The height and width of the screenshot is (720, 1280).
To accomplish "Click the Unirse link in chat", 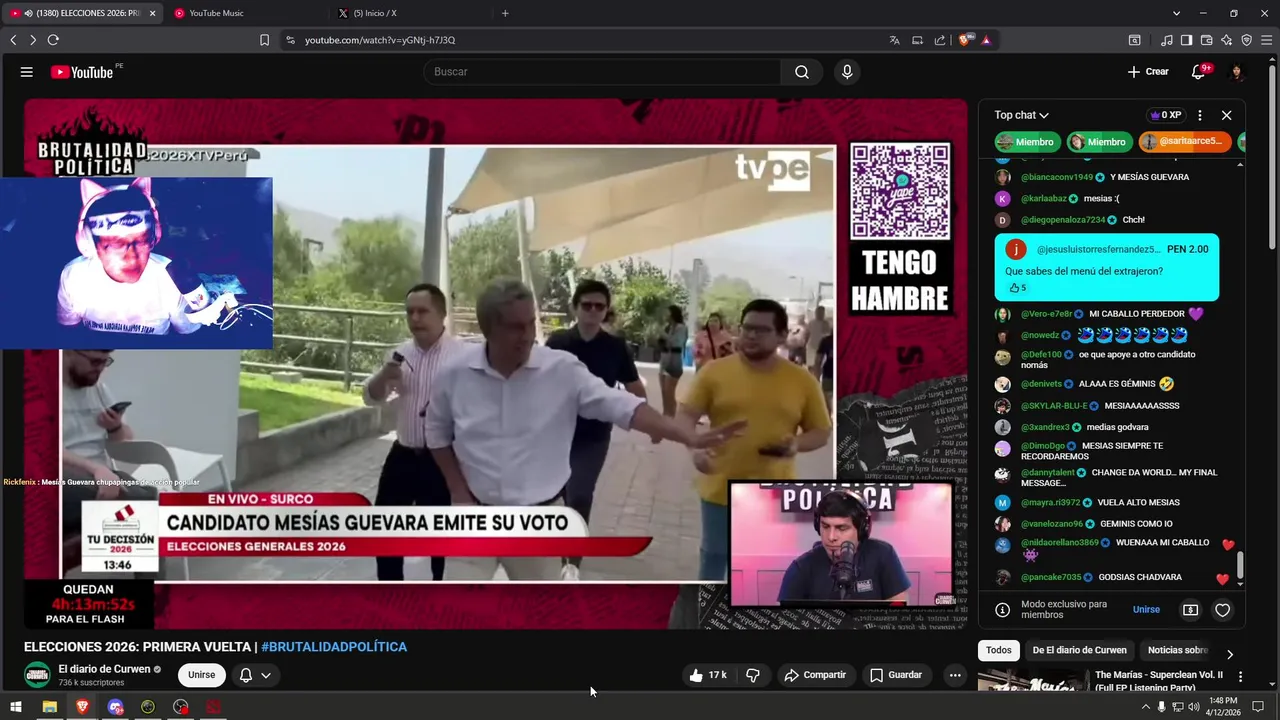I will pos(1146,610).
